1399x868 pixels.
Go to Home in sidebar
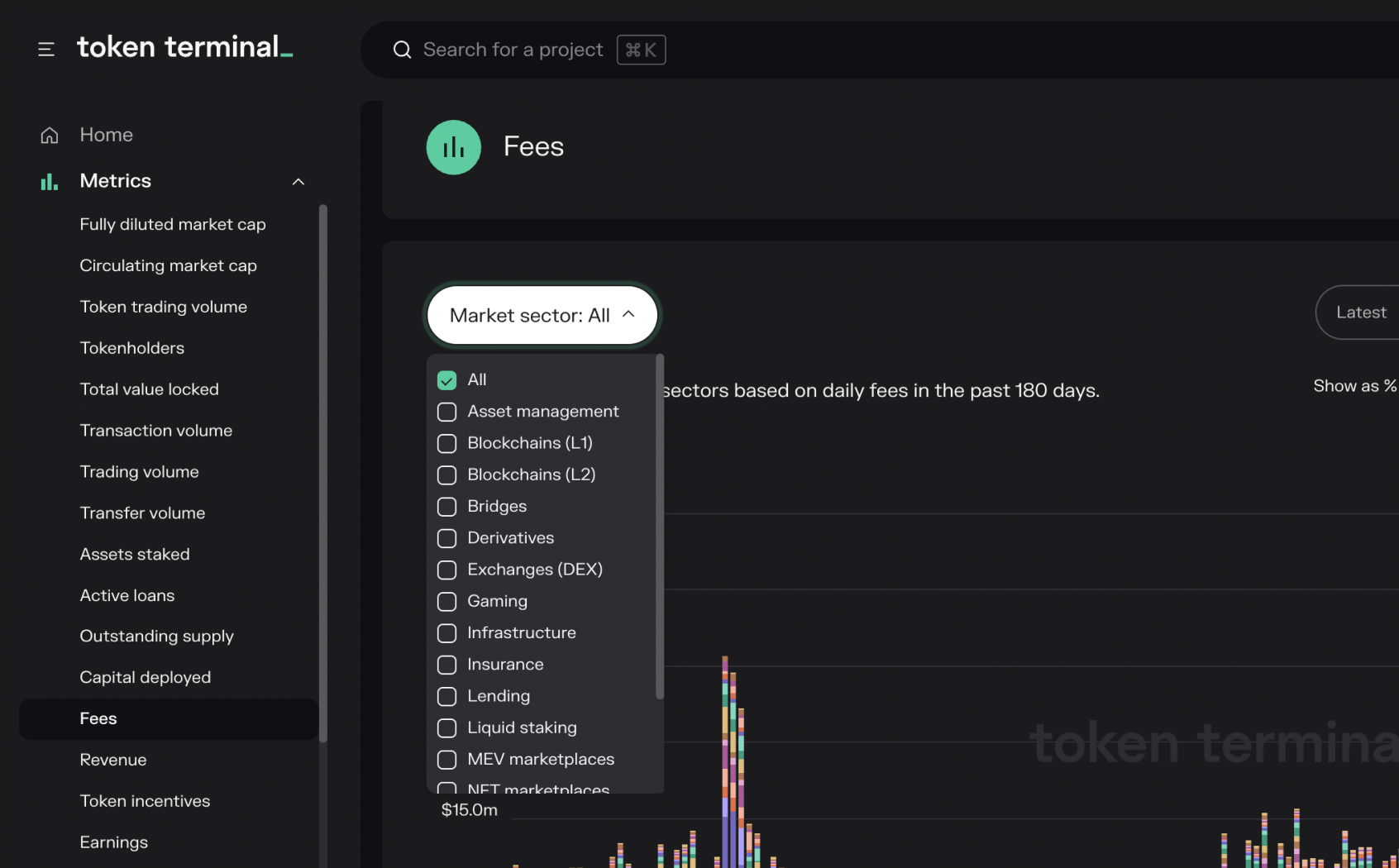pyautogui.click(x=106, y=135)
